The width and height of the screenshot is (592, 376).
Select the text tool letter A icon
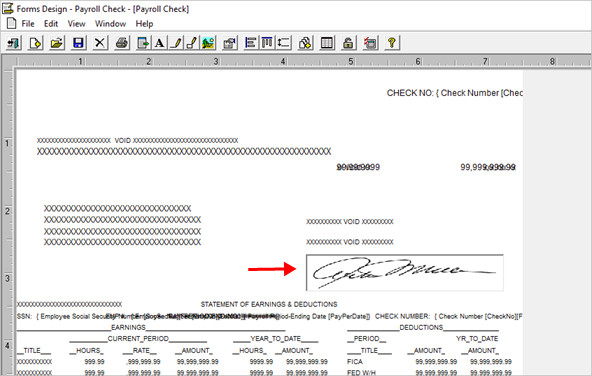[160, 43]
